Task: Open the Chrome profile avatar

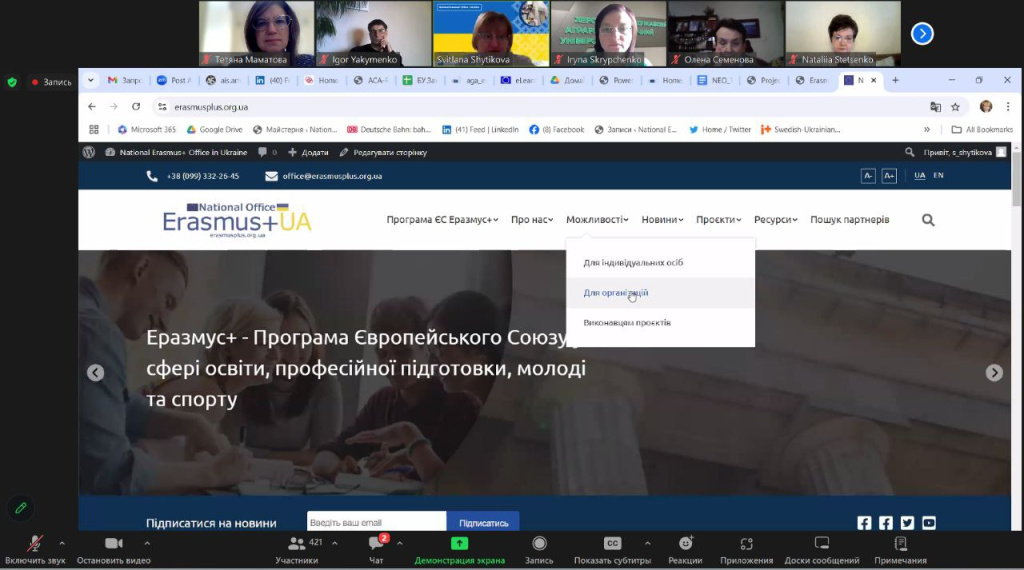Action: pyautogui.click(x=985, y=106)
